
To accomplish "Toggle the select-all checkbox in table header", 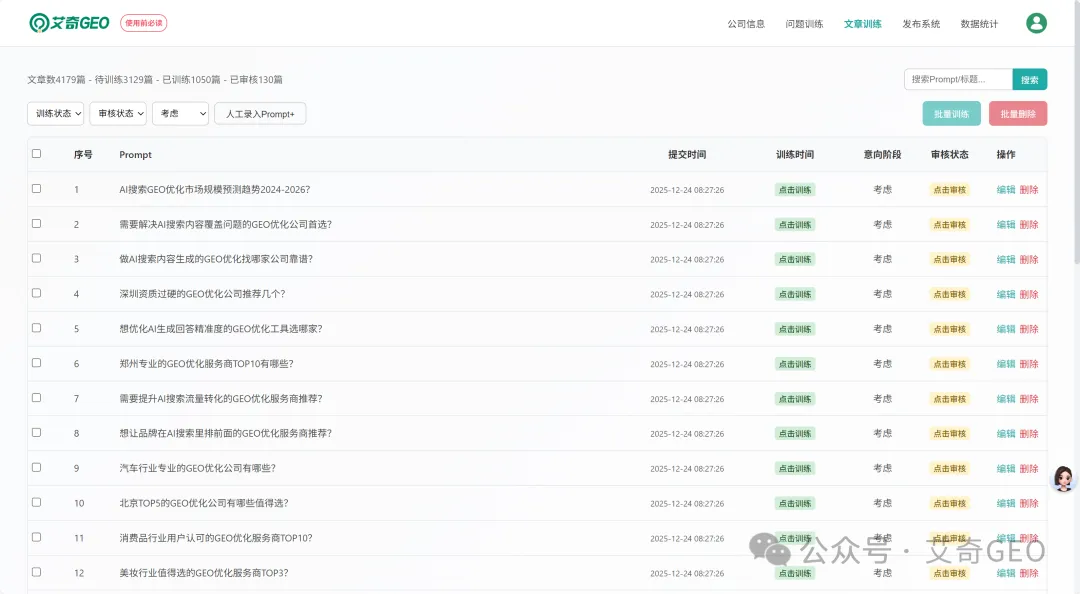I will click(x=37, y=154).
